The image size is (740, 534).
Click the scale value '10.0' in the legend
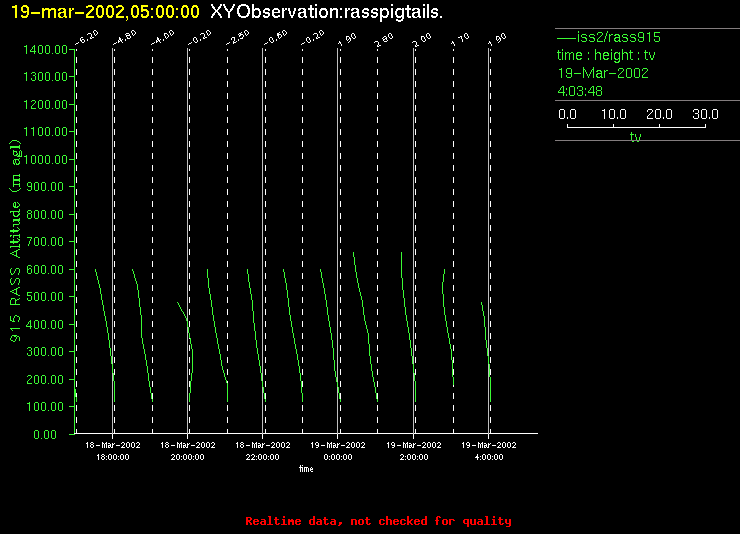point(614,114)
